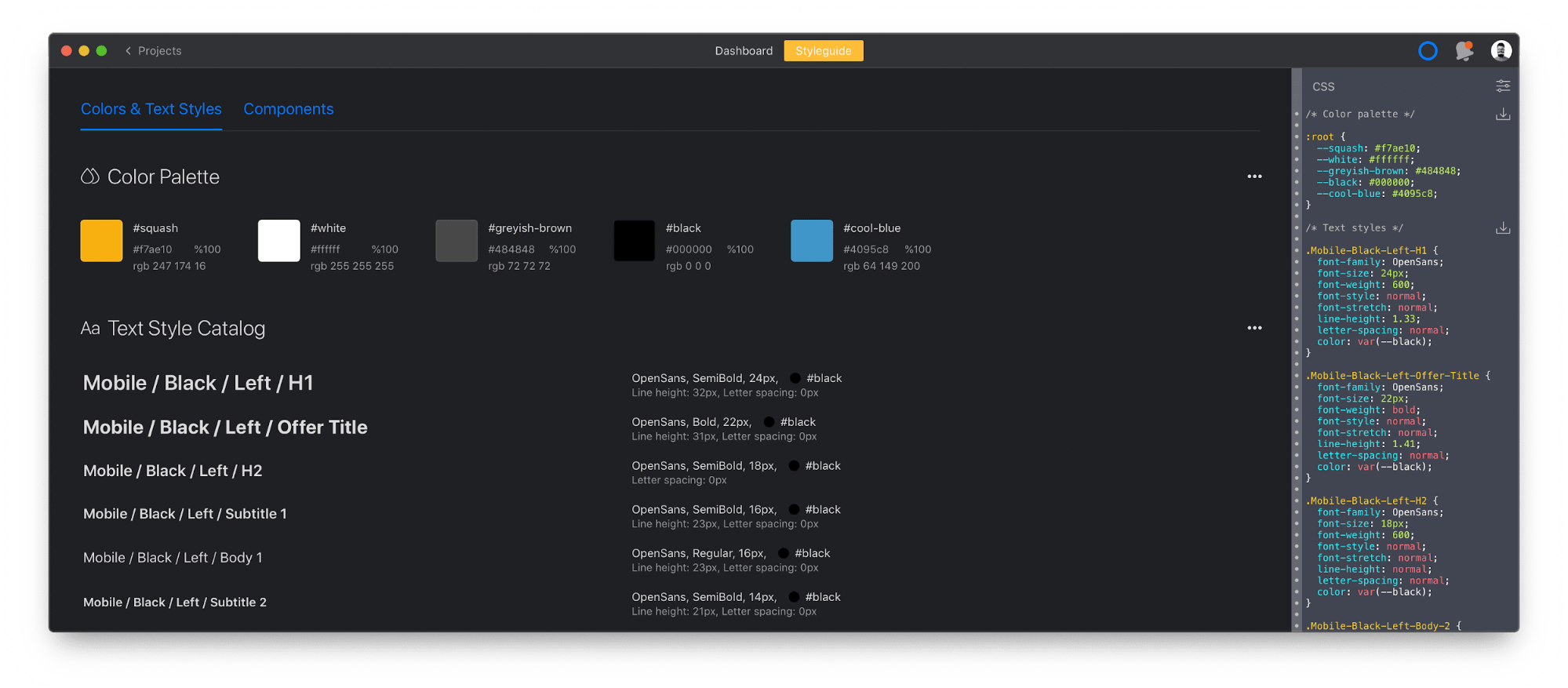
Task: Pick the cool-blue color swatch
Action: 811,241
